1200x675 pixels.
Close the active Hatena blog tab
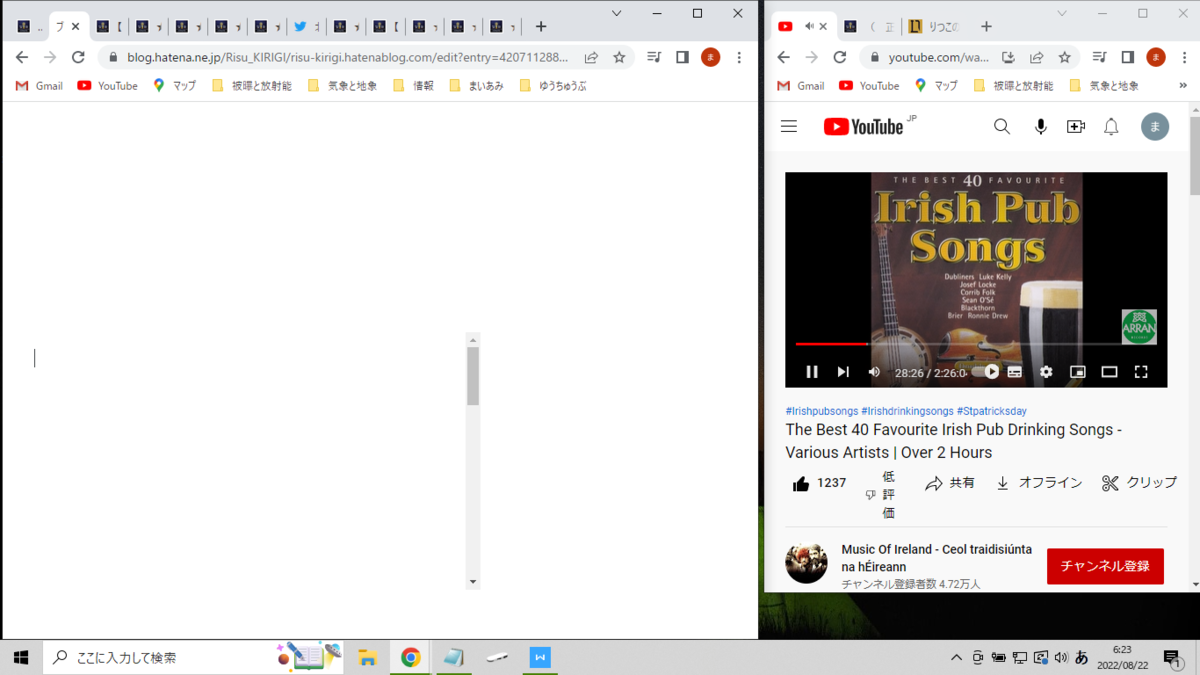pyautogui.click(x=75, y=27)
